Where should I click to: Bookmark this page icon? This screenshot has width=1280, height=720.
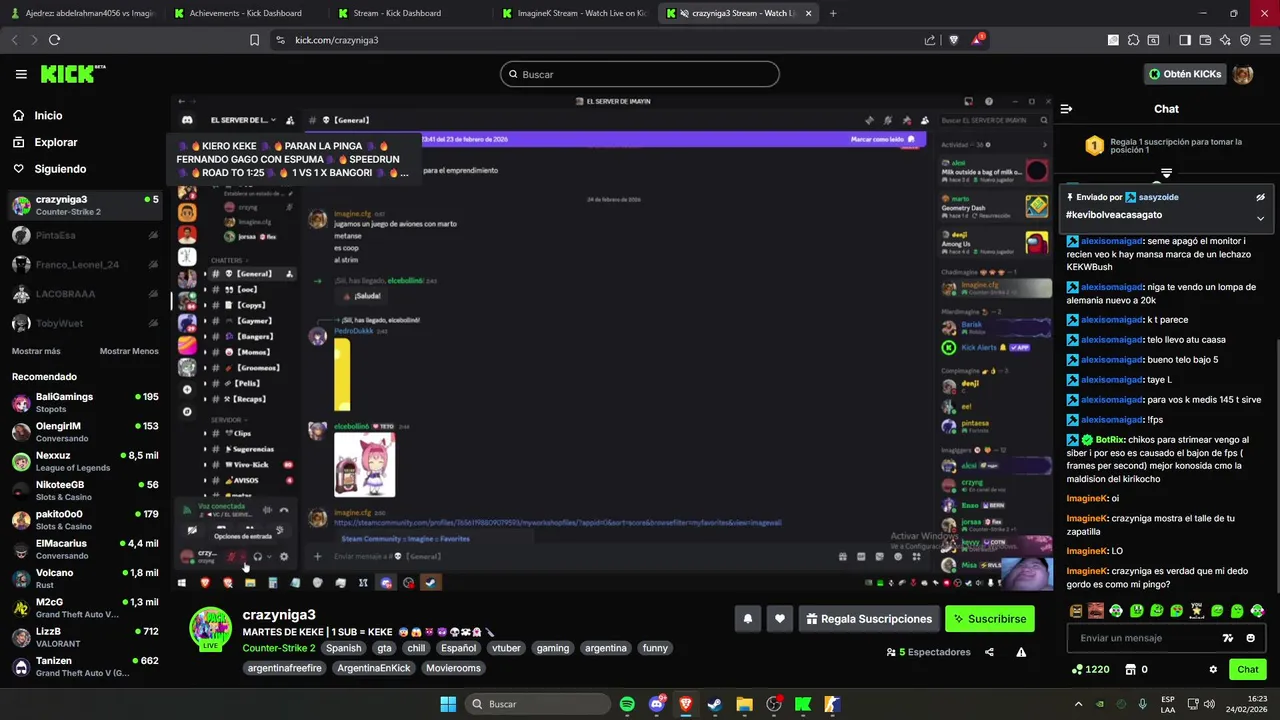(255, 40)
